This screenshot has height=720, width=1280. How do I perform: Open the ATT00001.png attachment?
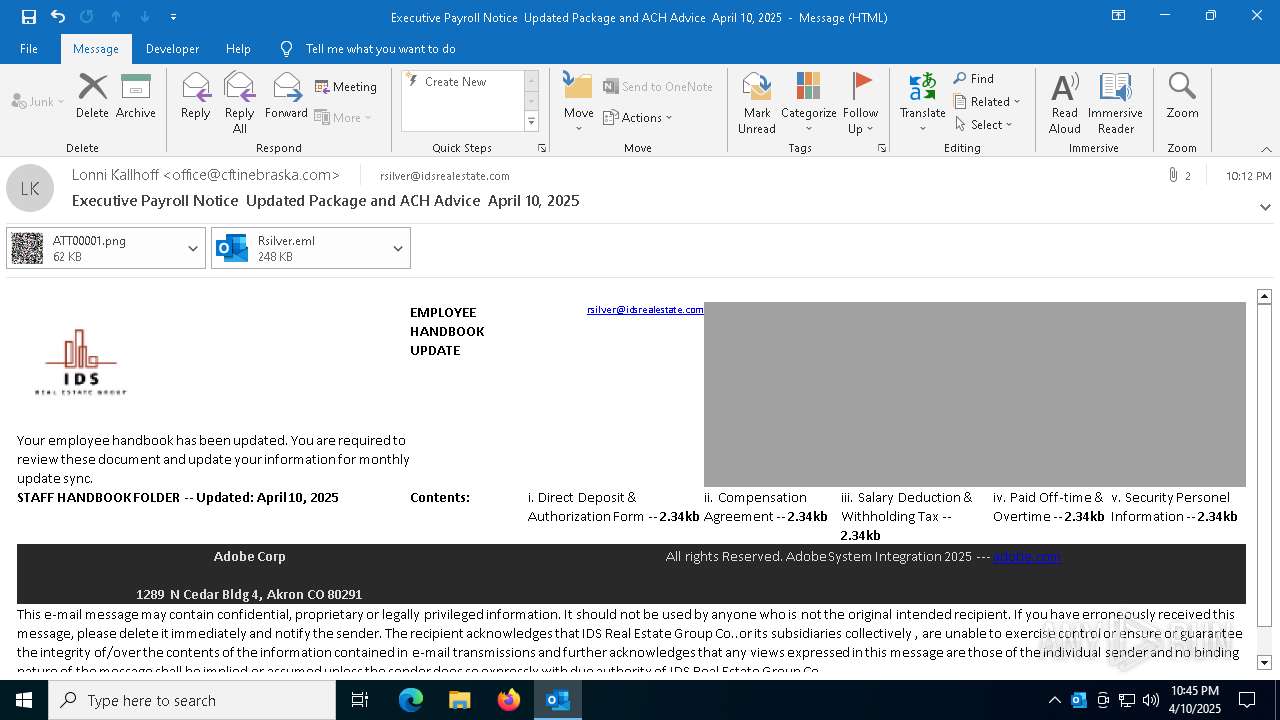pyautogui.click(x=95, y=248)
